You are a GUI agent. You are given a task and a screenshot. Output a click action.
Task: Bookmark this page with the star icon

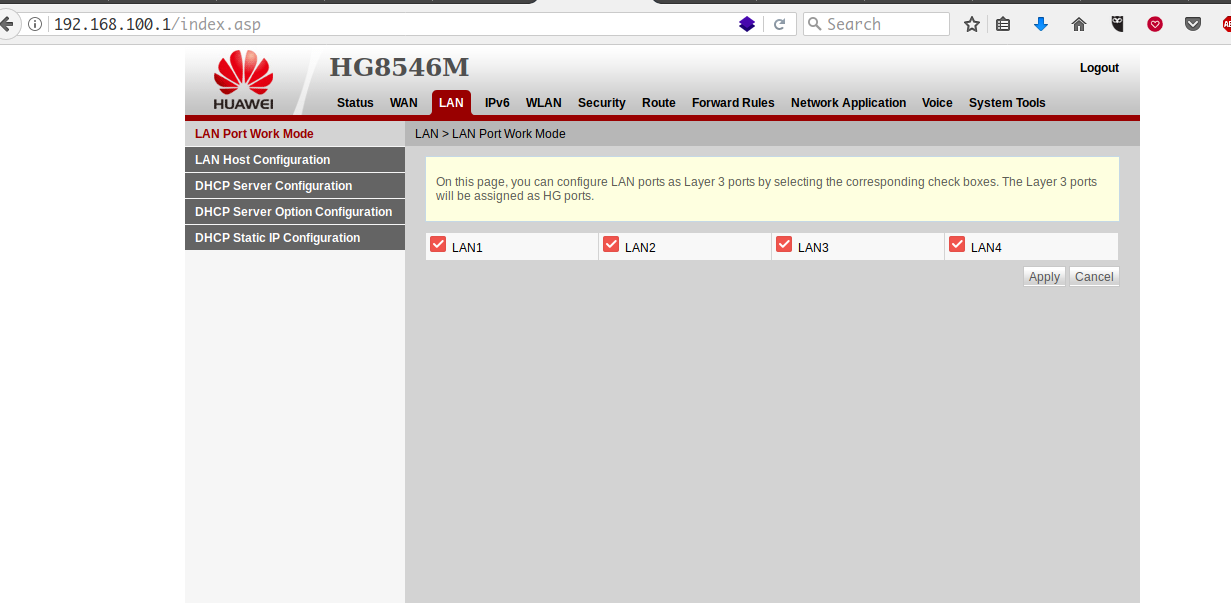coord(971,24)
